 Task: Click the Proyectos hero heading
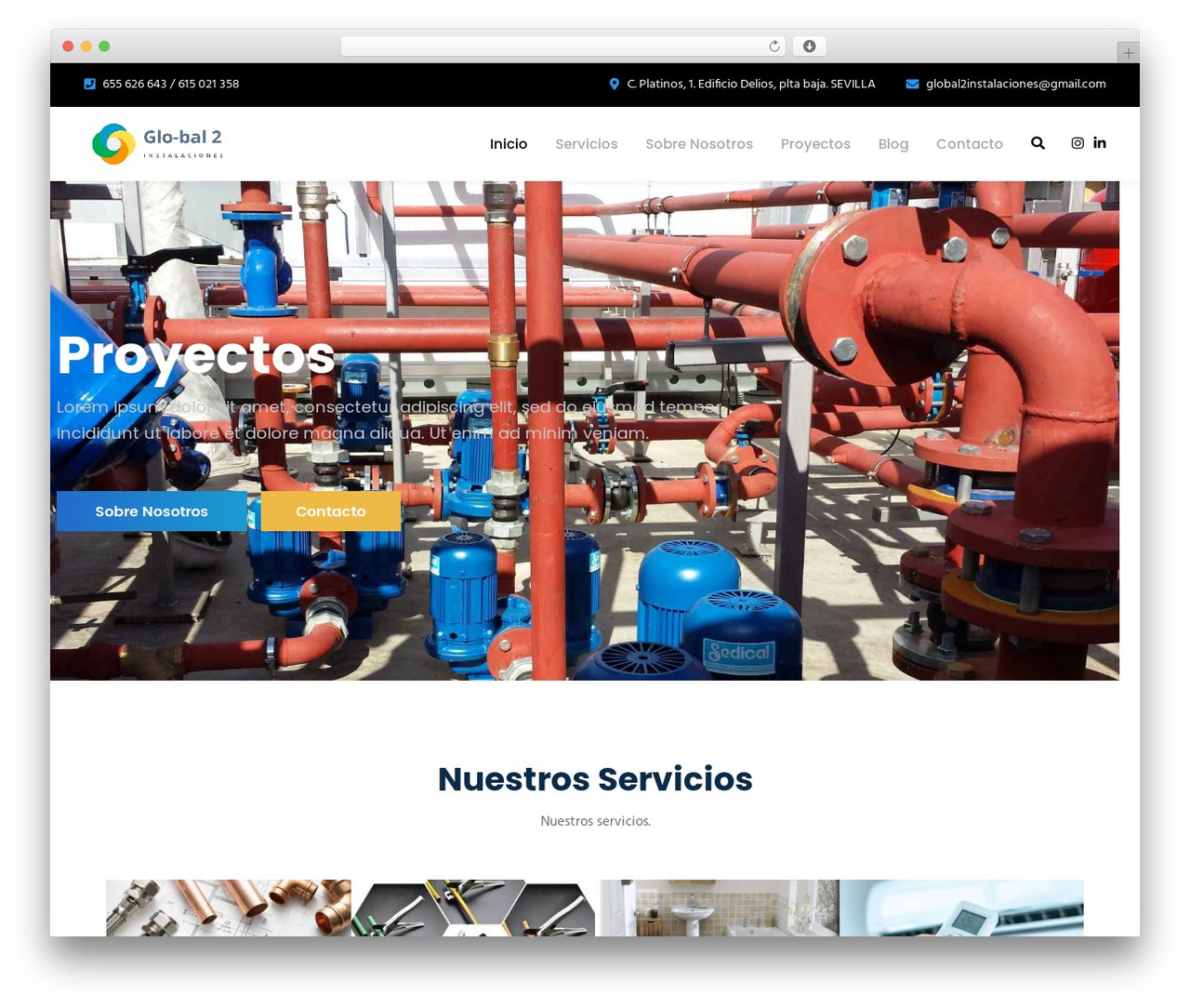click(x=196, y=355)
